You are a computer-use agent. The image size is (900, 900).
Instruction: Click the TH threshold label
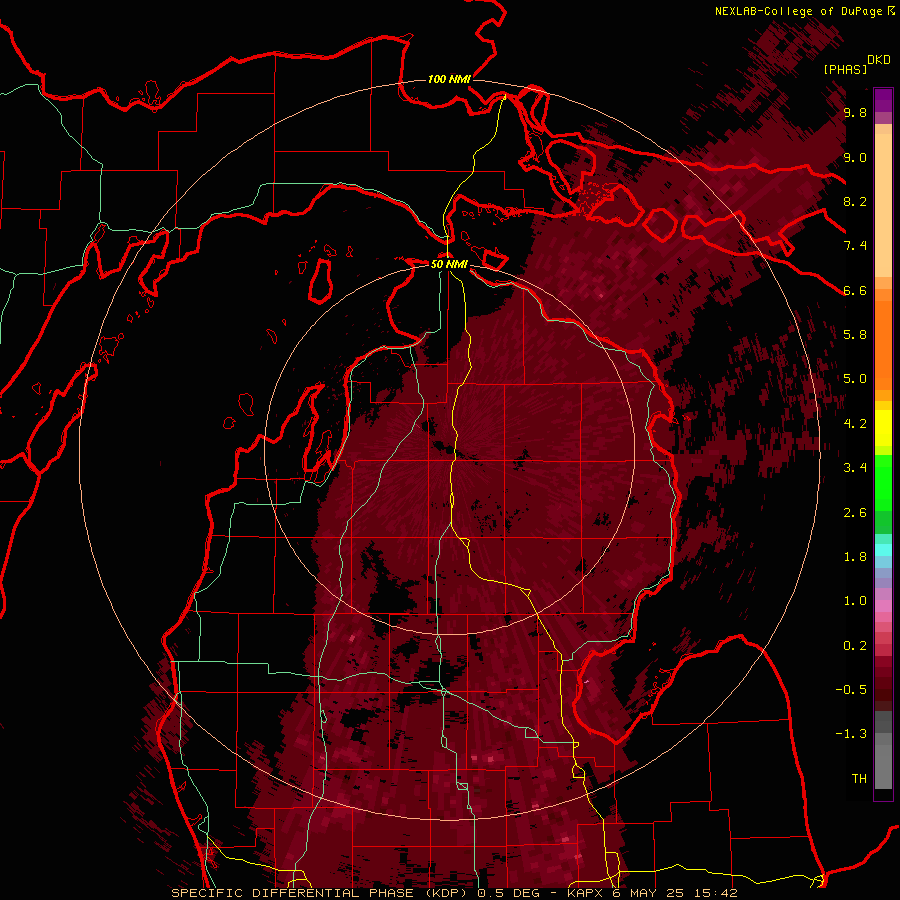coord(859,779)
